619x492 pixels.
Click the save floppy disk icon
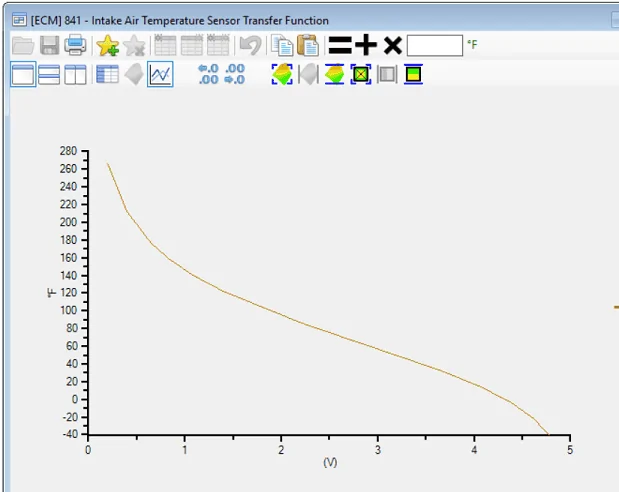[50, 45]
